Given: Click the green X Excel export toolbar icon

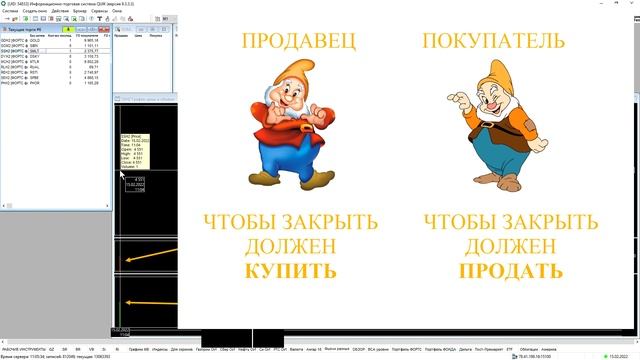Looking at the screenshot, I should 74,19.
